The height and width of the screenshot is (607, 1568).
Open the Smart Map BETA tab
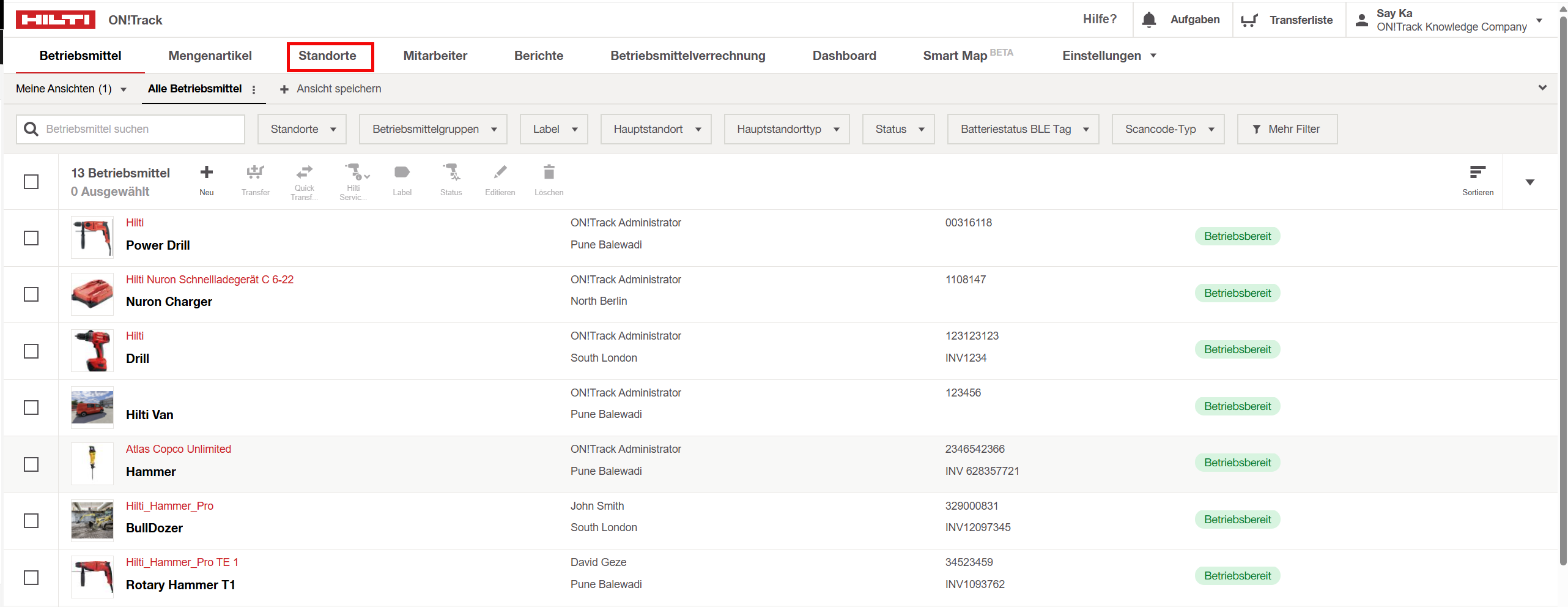pos(968,56)
